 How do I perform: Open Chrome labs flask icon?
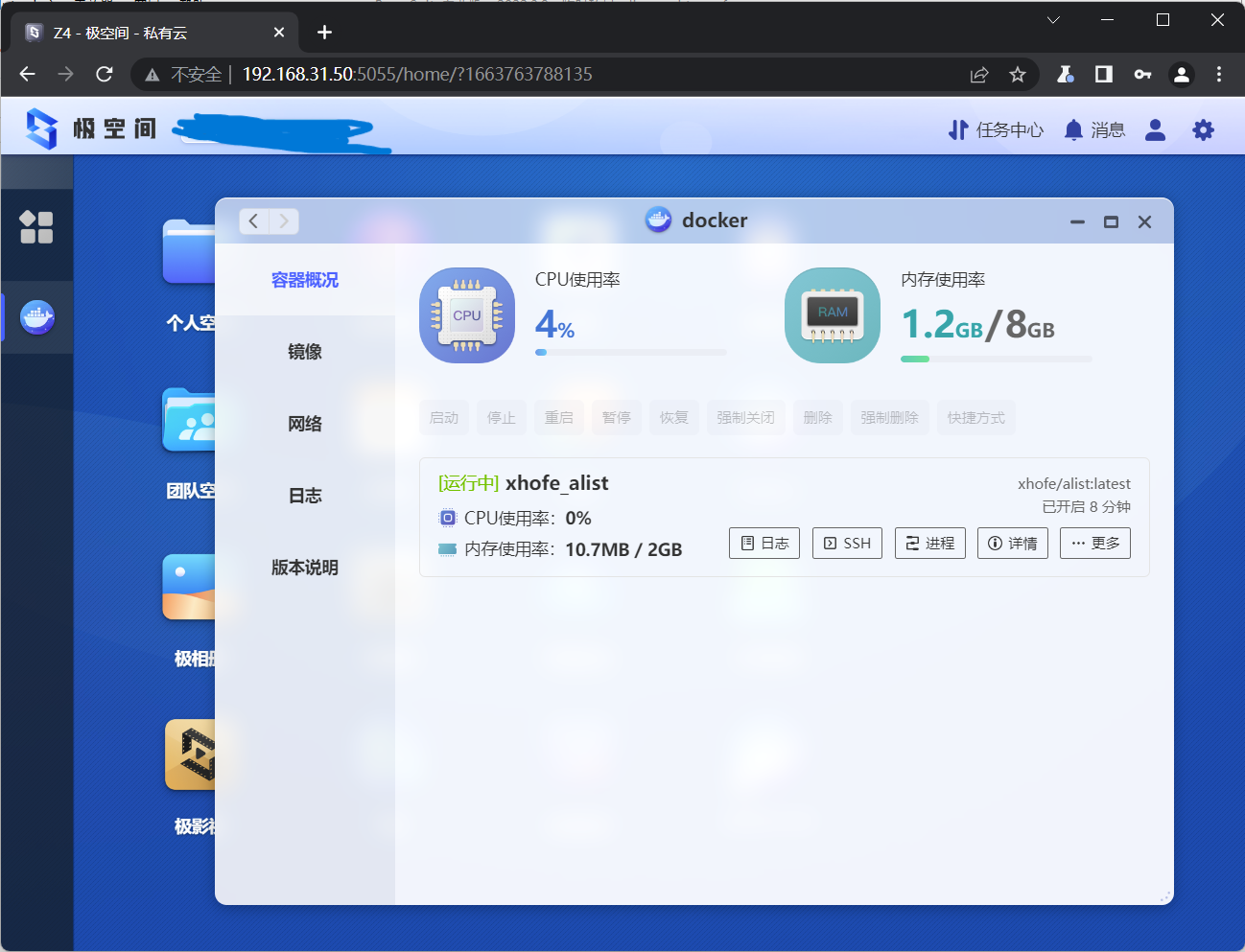tap(1065, 74)
